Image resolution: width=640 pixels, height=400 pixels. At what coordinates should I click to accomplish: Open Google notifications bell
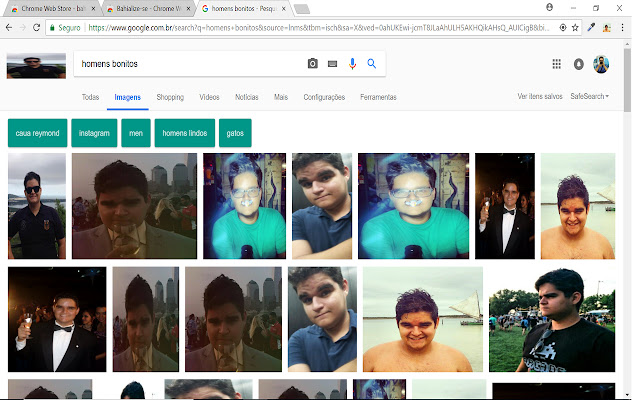(x=579, y=64)
